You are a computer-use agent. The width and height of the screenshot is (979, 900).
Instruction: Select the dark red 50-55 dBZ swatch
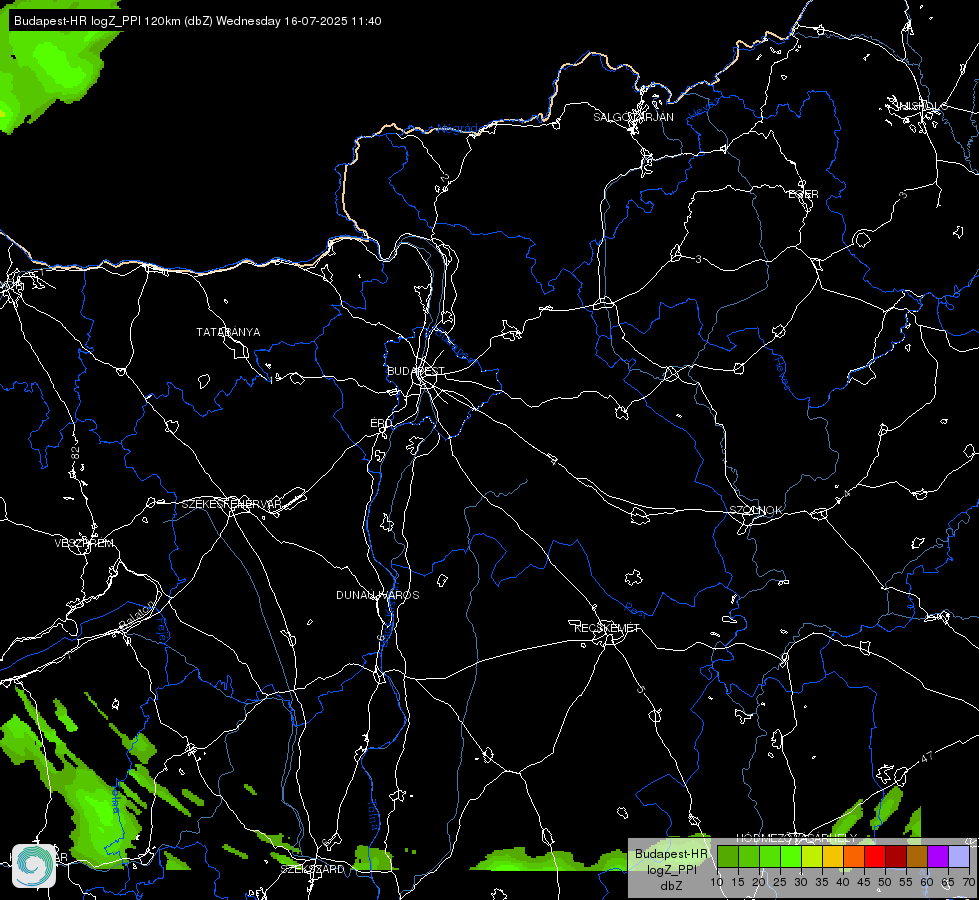point(896,856)
